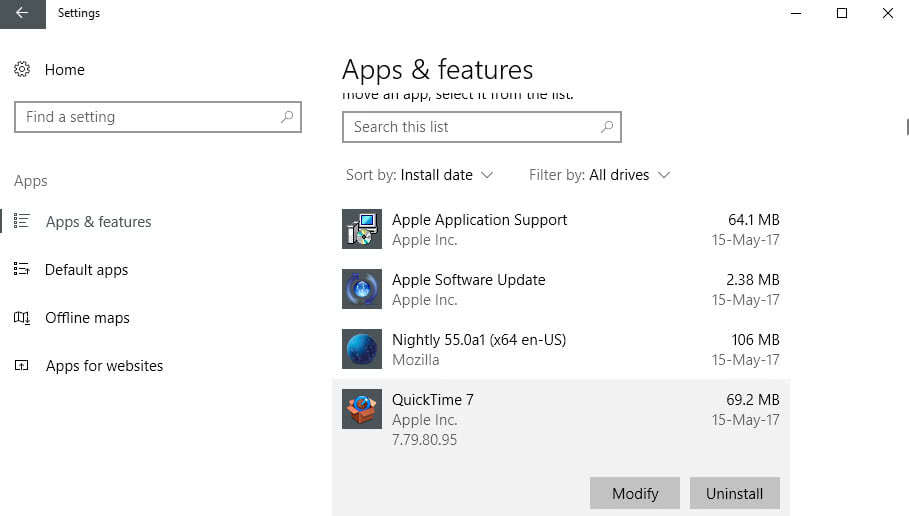Open the Filter by All drives dropdown

point(599,175)
